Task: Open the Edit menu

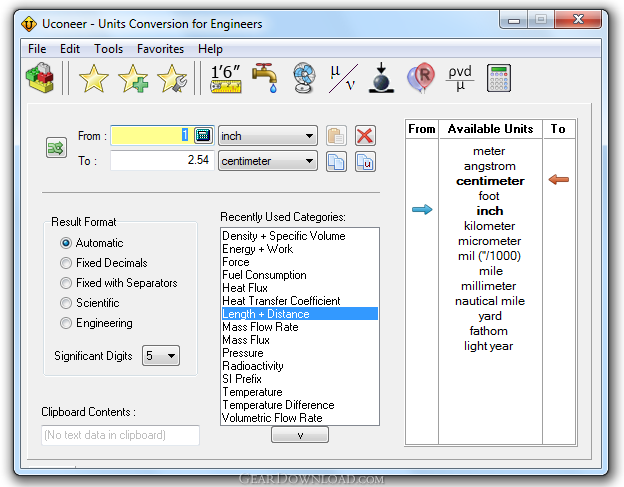Action: click(x=70, y=49)
